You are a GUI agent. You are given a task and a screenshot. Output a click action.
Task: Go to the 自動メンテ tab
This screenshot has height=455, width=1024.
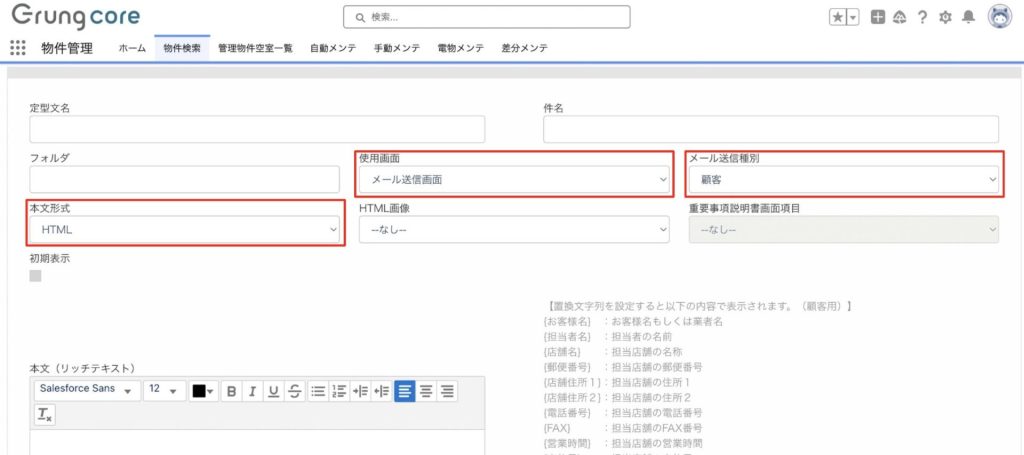tap(331, 48)
